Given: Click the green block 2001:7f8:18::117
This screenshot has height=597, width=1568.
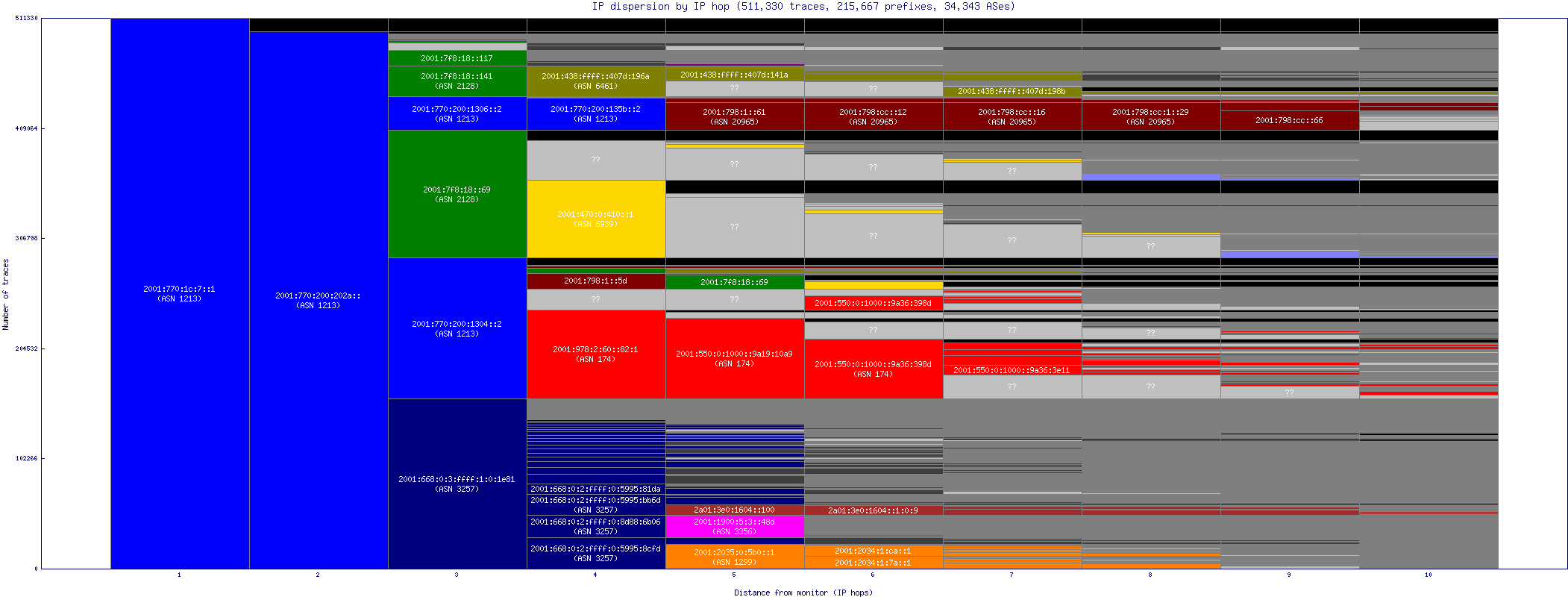Looking at the screenshot, I should point(457,58).
